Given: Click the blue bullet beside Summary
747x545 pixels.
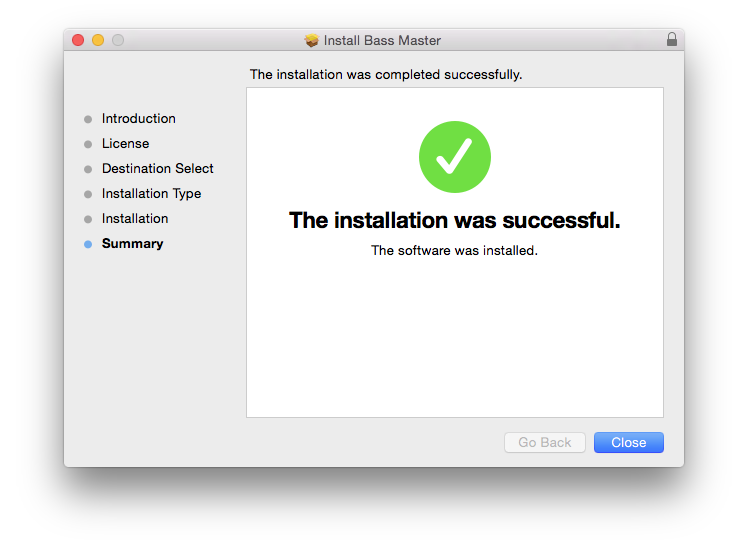Looking at the screenshot, I should (88, 244).
